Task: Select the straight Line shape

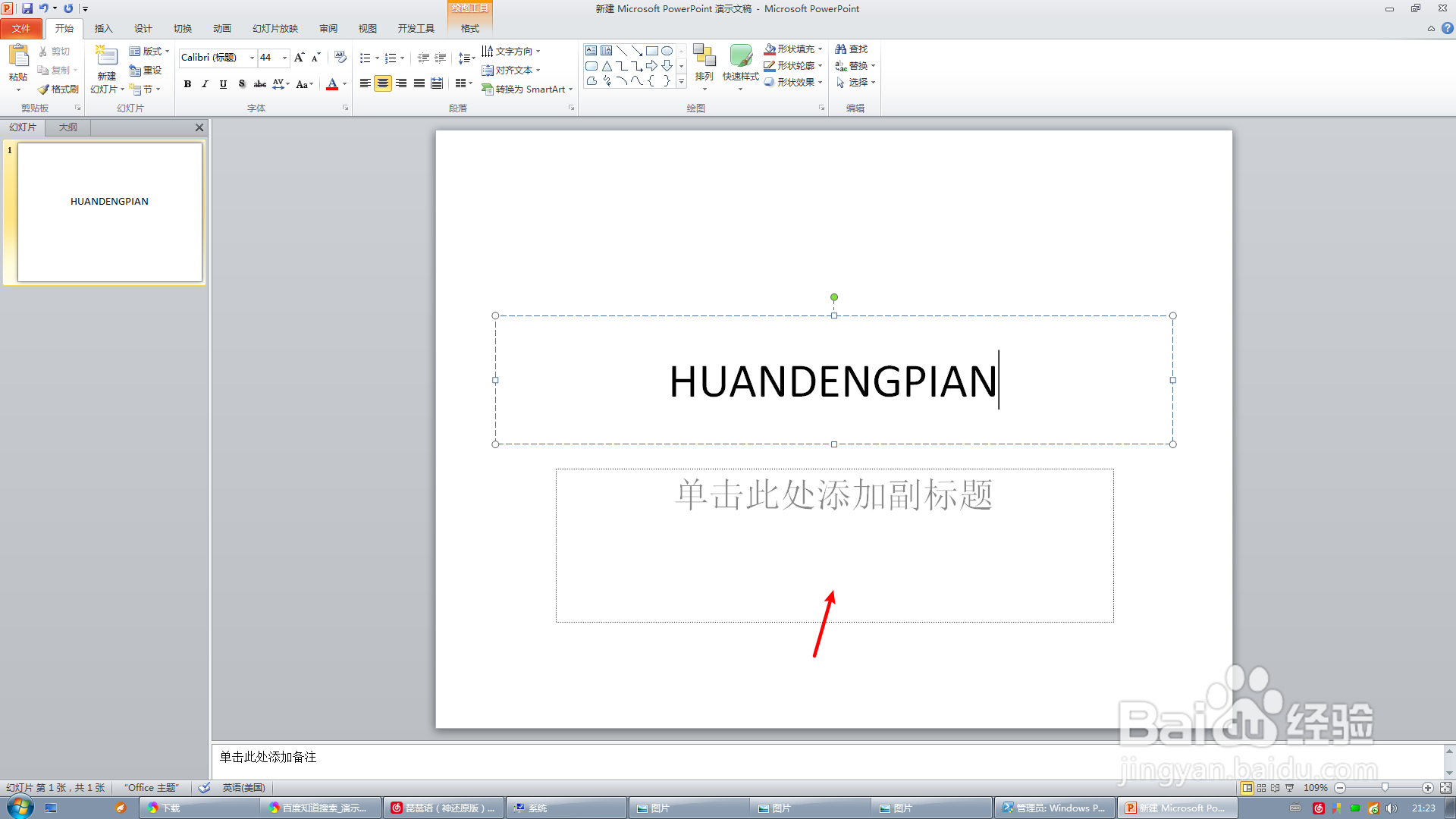Action: [622, 51]
